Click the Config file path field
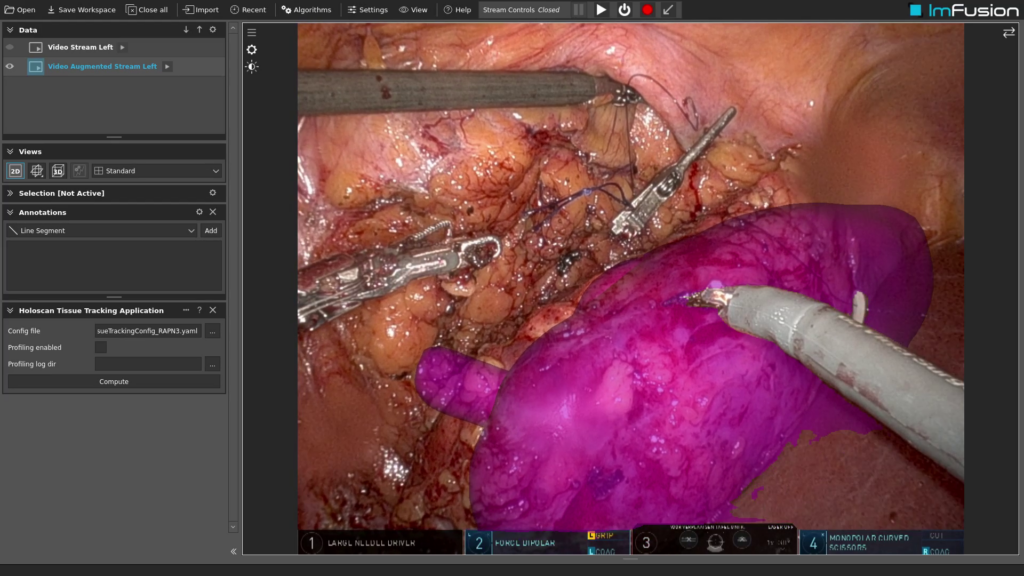 click(148, 331)
